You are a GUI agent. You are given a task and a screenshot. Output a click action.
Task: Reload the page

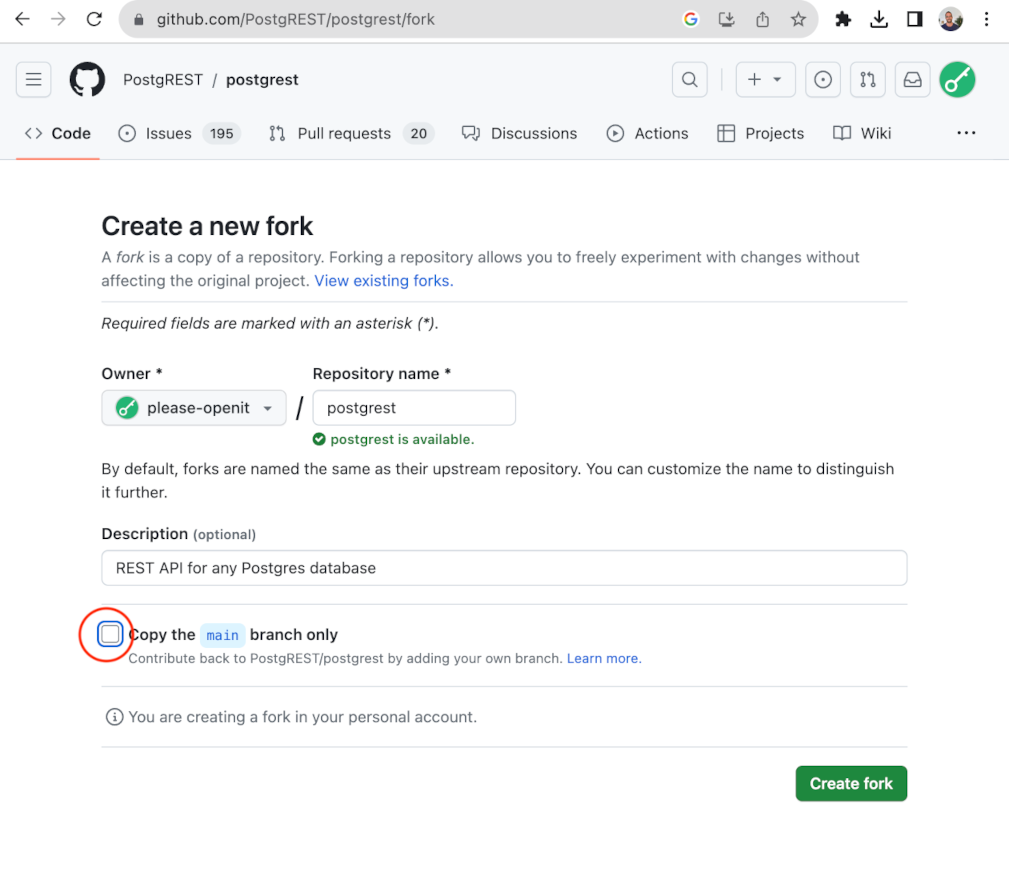click(x=95, y=19)
